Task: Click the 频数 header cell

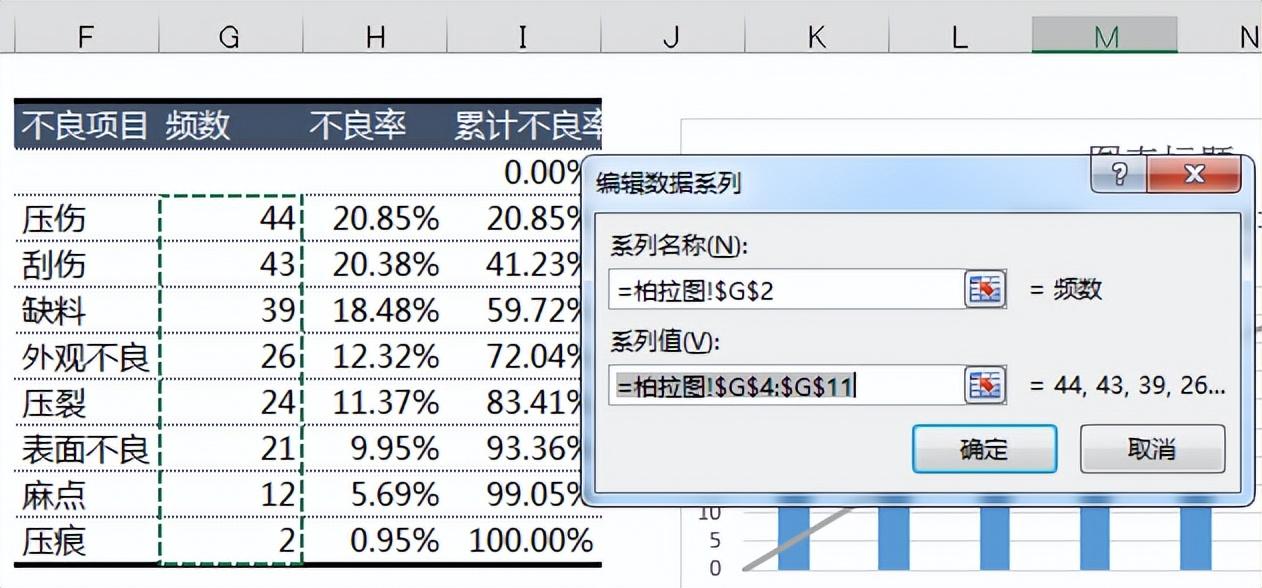Action: tap(229, 125)
